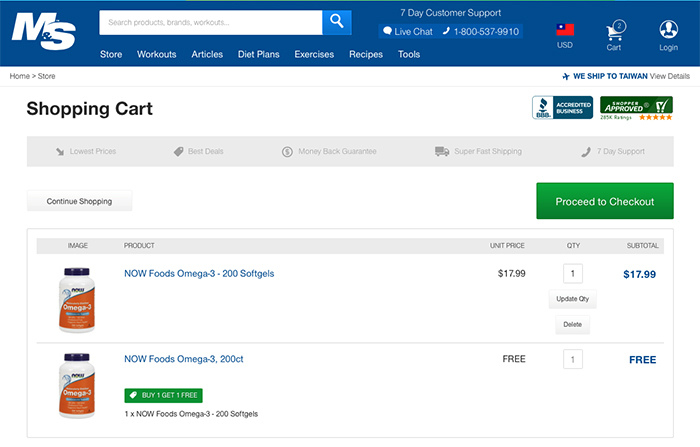Click quantity field for Omega-3 200 Softgels

(x=573, y=273)
